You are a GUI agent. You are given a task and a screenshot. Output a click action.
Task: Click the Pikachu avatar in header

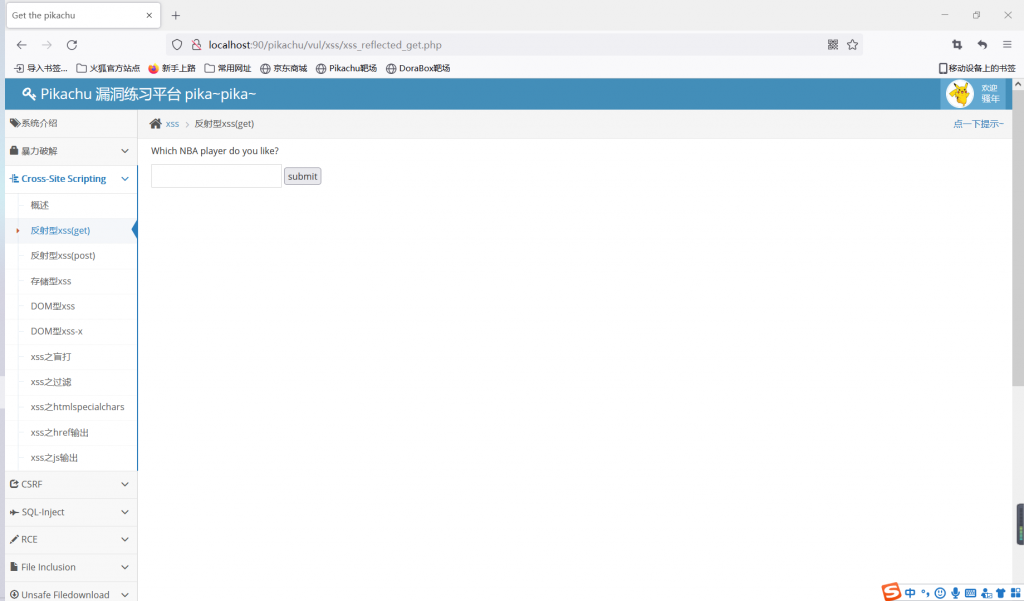(959, 93)
